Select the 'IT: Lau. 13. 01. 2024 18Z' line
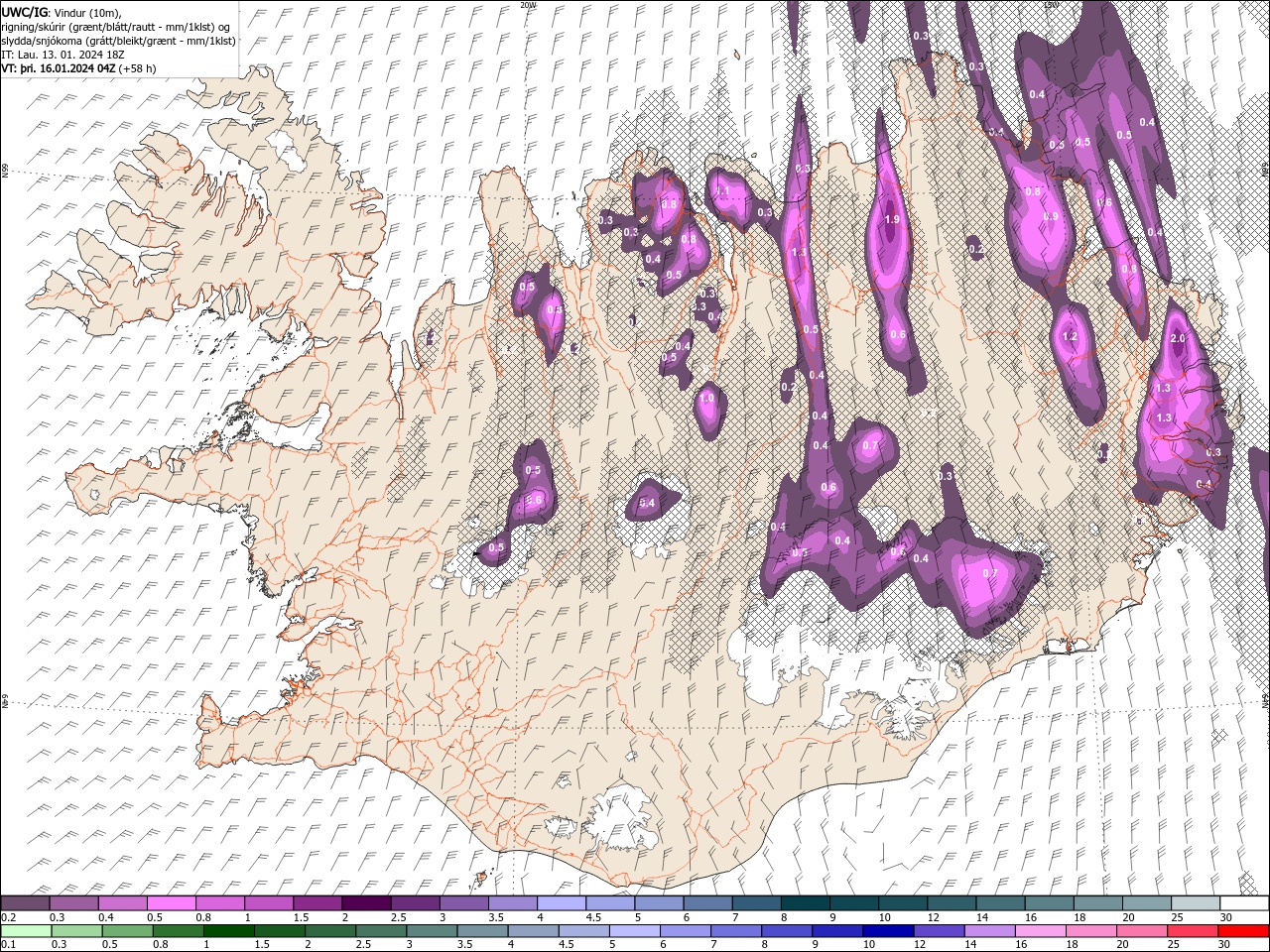The image size is (1270, 952). coord(62,55)
